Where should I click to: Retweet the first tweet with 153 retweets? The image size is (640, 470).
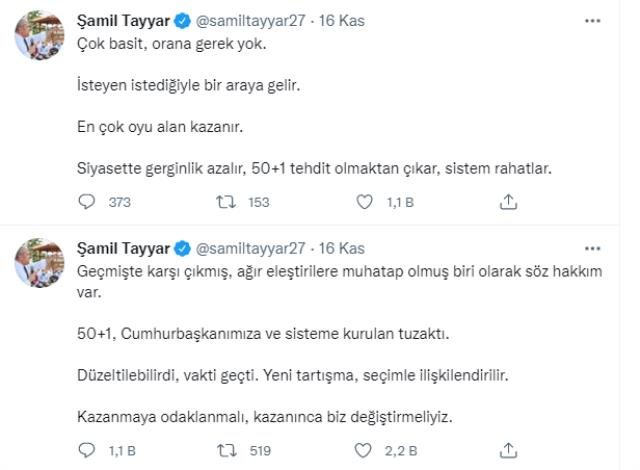226,202
